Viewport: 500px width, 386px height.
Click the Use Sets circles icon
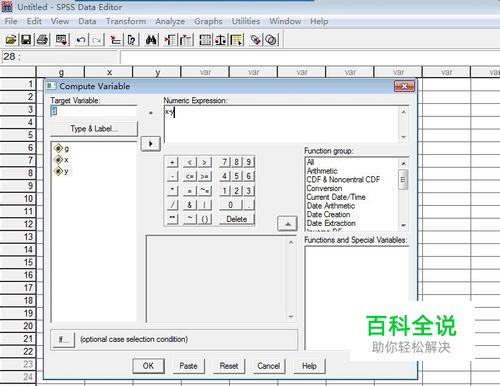coord(271,40)
